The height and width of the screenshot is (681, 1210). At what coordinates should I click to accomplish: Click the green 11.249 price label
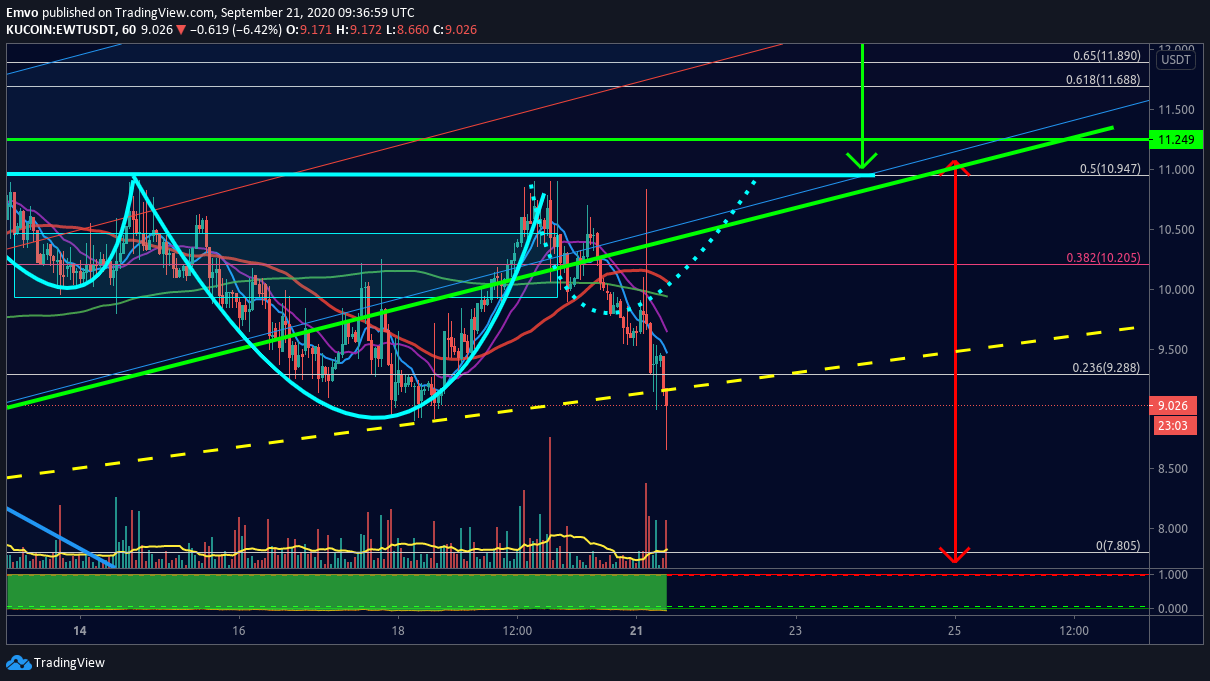point(1174,139)
